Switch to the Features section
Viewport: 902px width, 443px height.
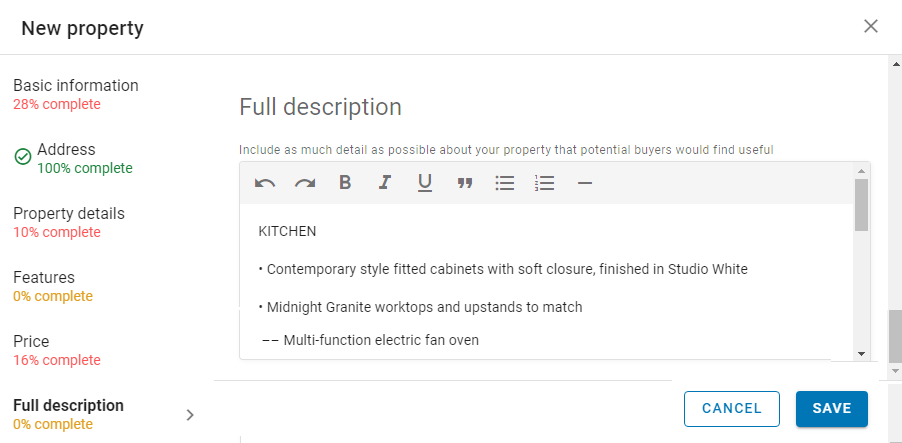[44, 278]
